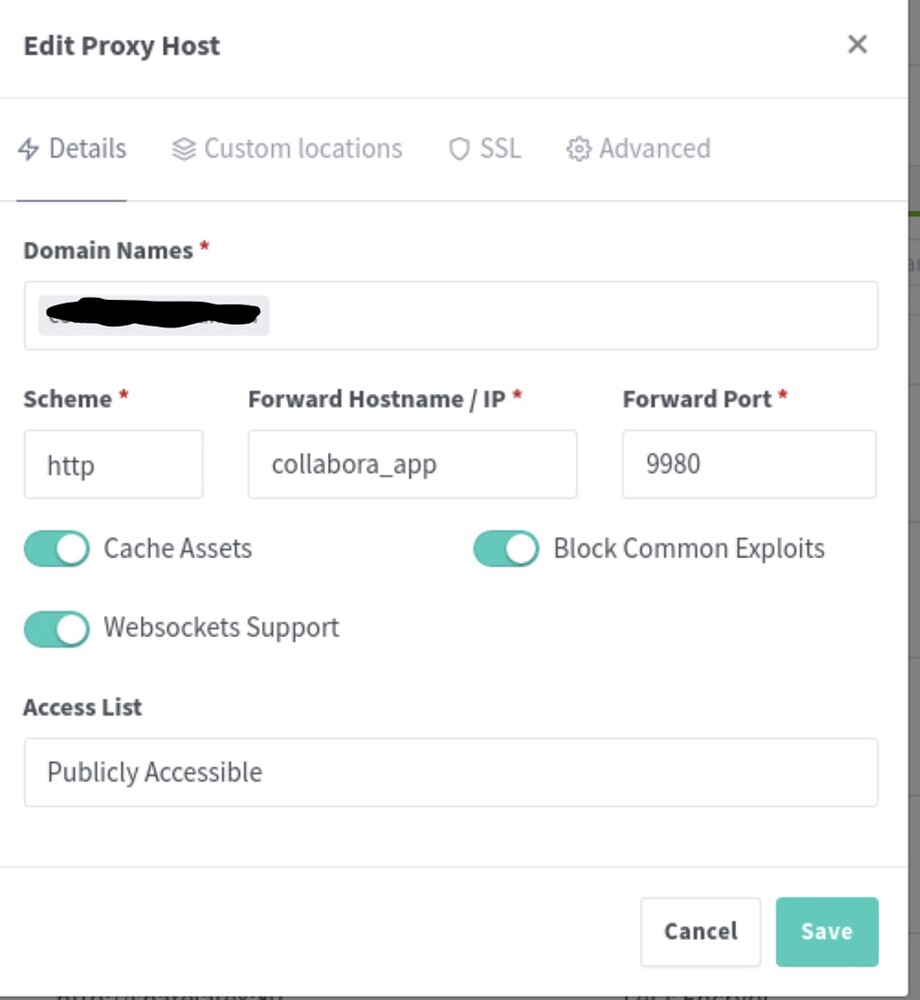The height and width of the screenshot is (1000, 920).
Task: Select the Details tab
Action: click(71, 149)
